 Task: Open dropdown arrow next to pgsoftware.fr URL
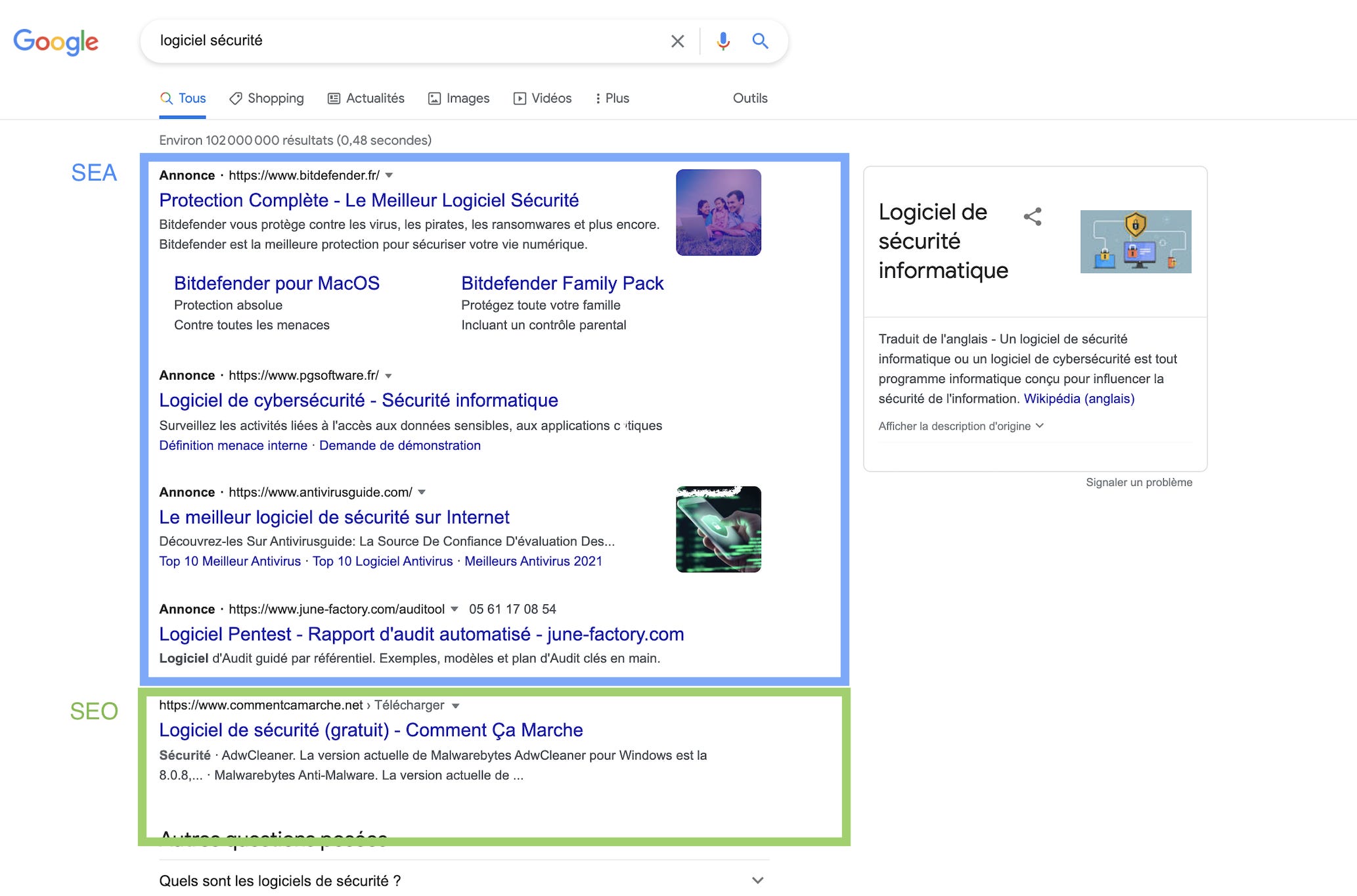click(x=388, y=376)
